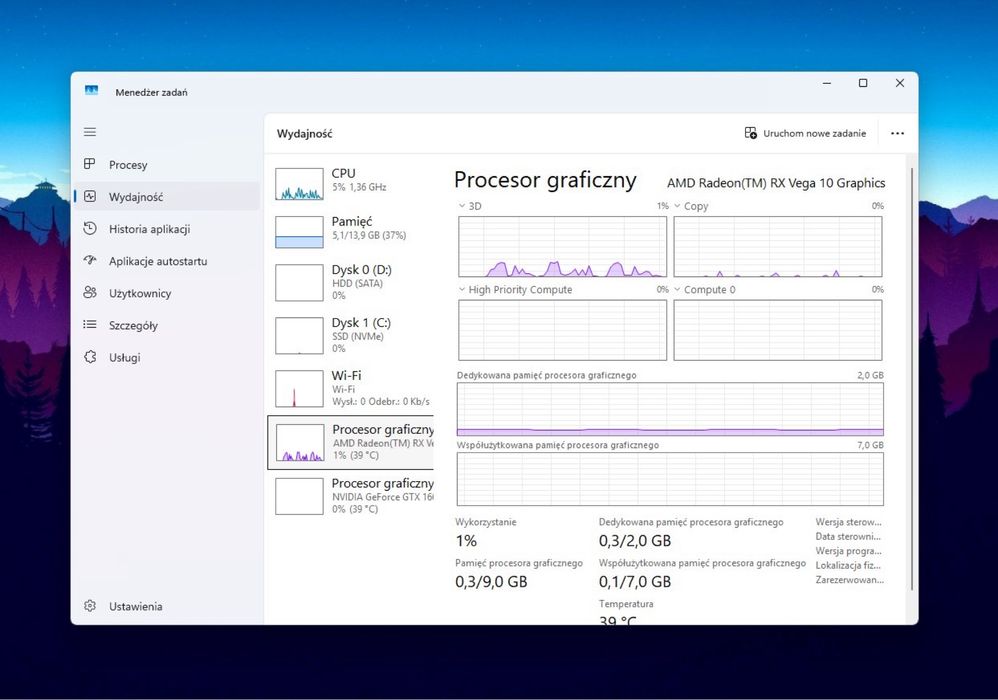The width and height of the screenshot is (998, 700).
Task: Click the performance panel vertical scrollbar
Action: tap(912, 379)
